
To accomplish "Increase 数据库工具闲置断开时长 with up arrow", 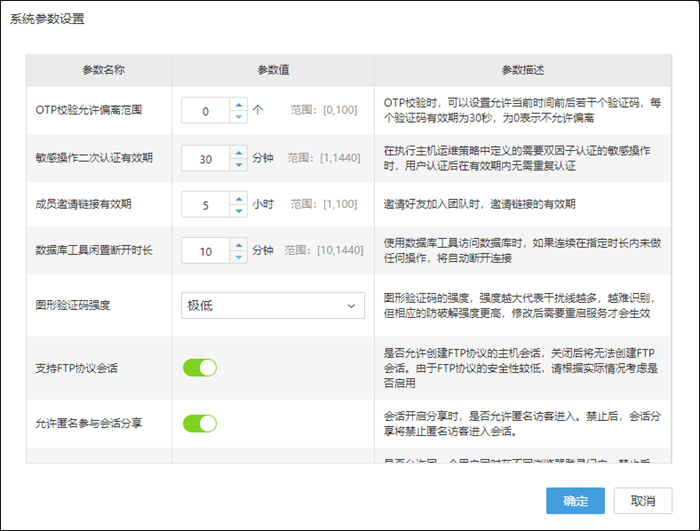I will pos(238,245).
